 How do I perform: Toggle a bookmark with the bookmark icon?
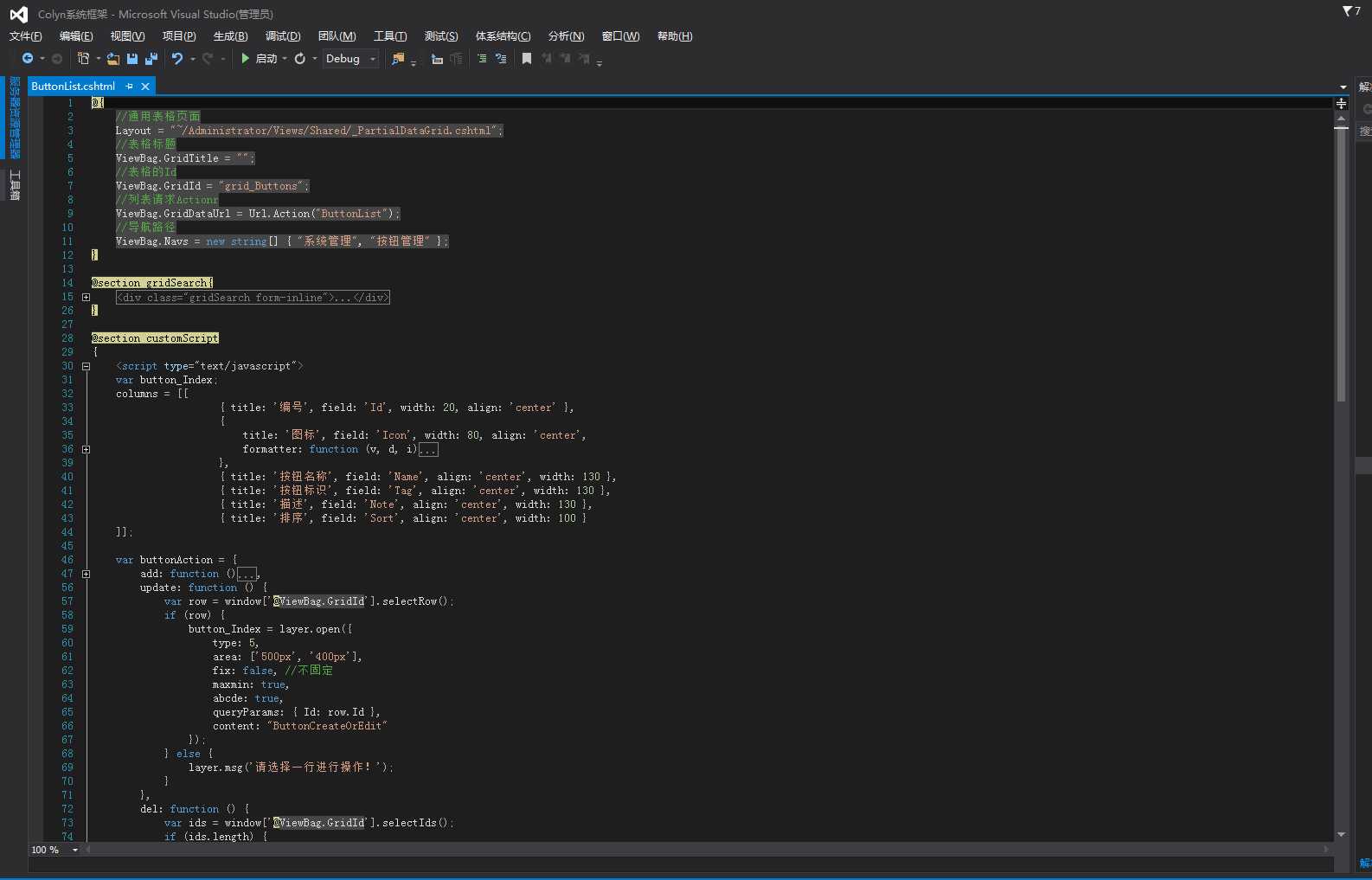click(526, 59)
